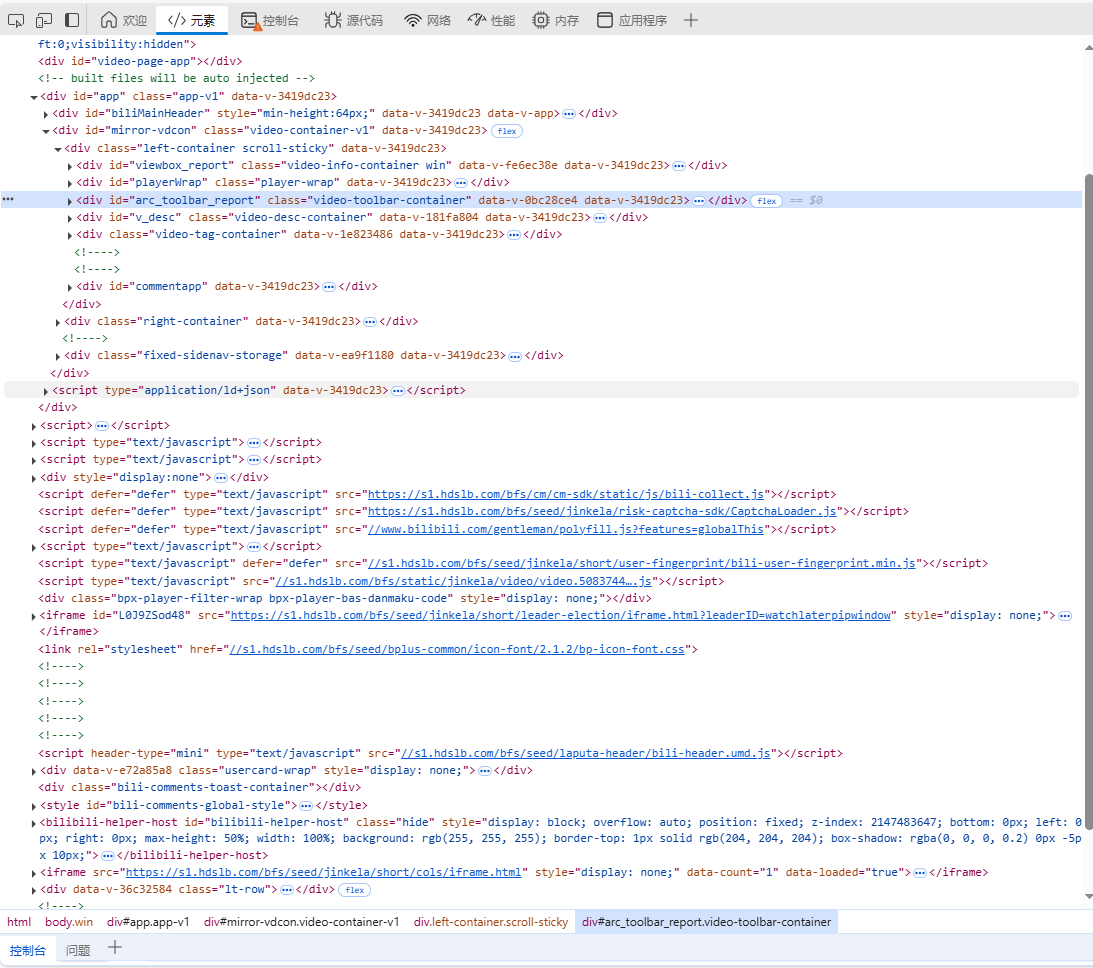Screen dimensions: 1093x968
Task: Select div#arc_toolbar_report breadcrumb item
Action: (707, 922)
